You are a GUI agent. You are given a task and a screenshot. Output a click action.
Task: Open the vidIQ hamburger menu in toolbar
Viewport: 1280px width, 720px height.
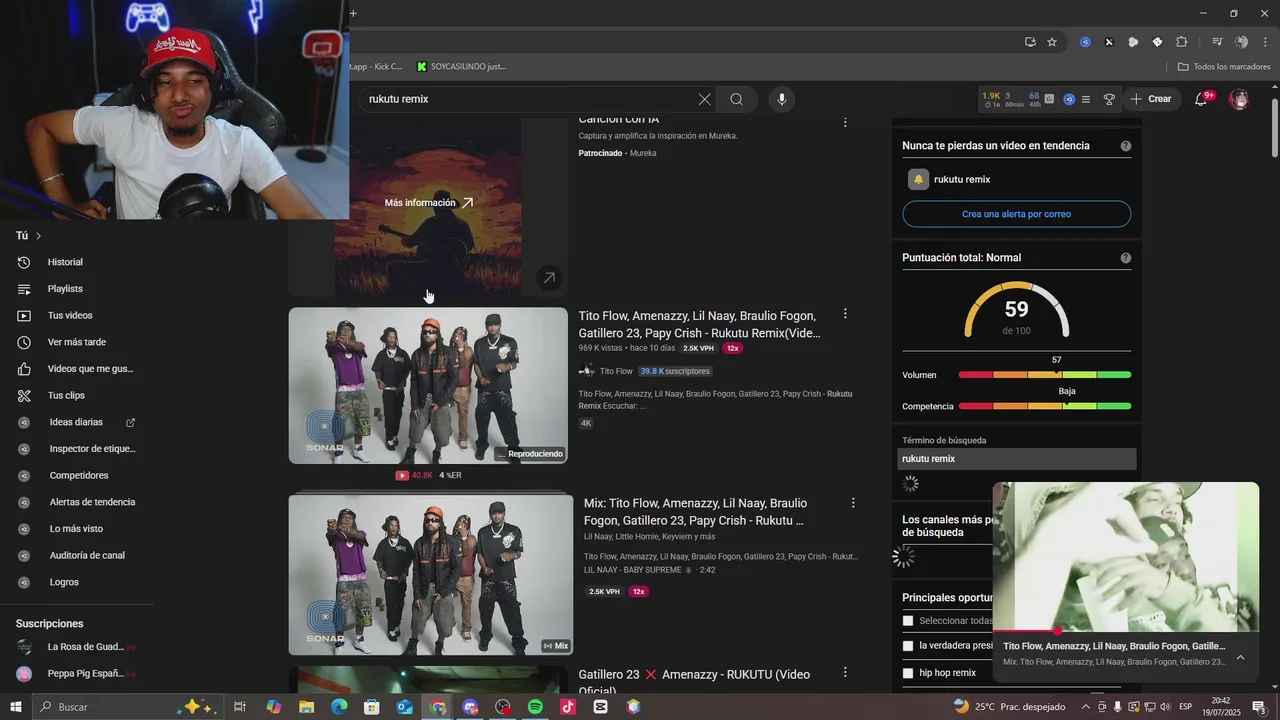pyautogui.click(x=1086, y=99)
